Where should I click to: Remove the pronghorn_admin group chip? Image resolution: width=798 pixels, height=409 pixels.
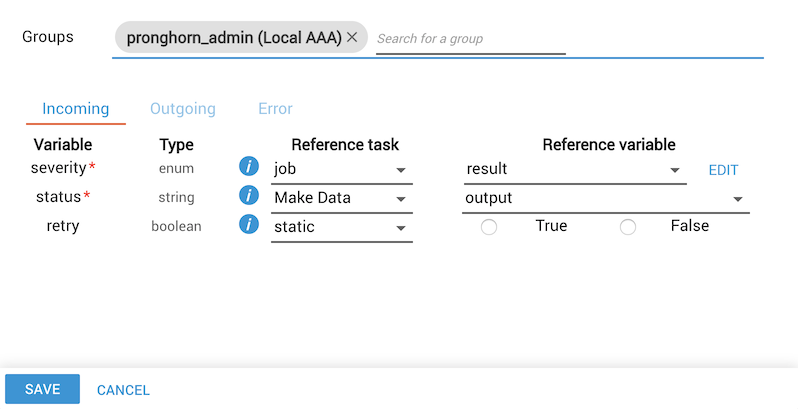coord(352,38)
